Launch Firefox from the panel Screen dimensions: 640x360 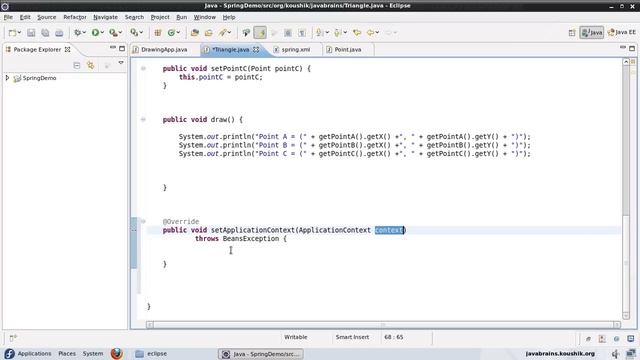(117, 353)
